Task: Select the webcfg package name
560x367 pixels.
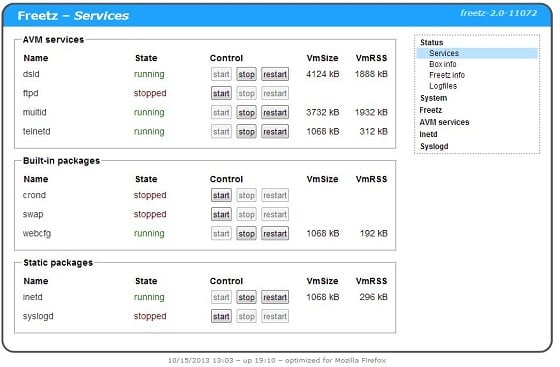Action: pos(37,233)
